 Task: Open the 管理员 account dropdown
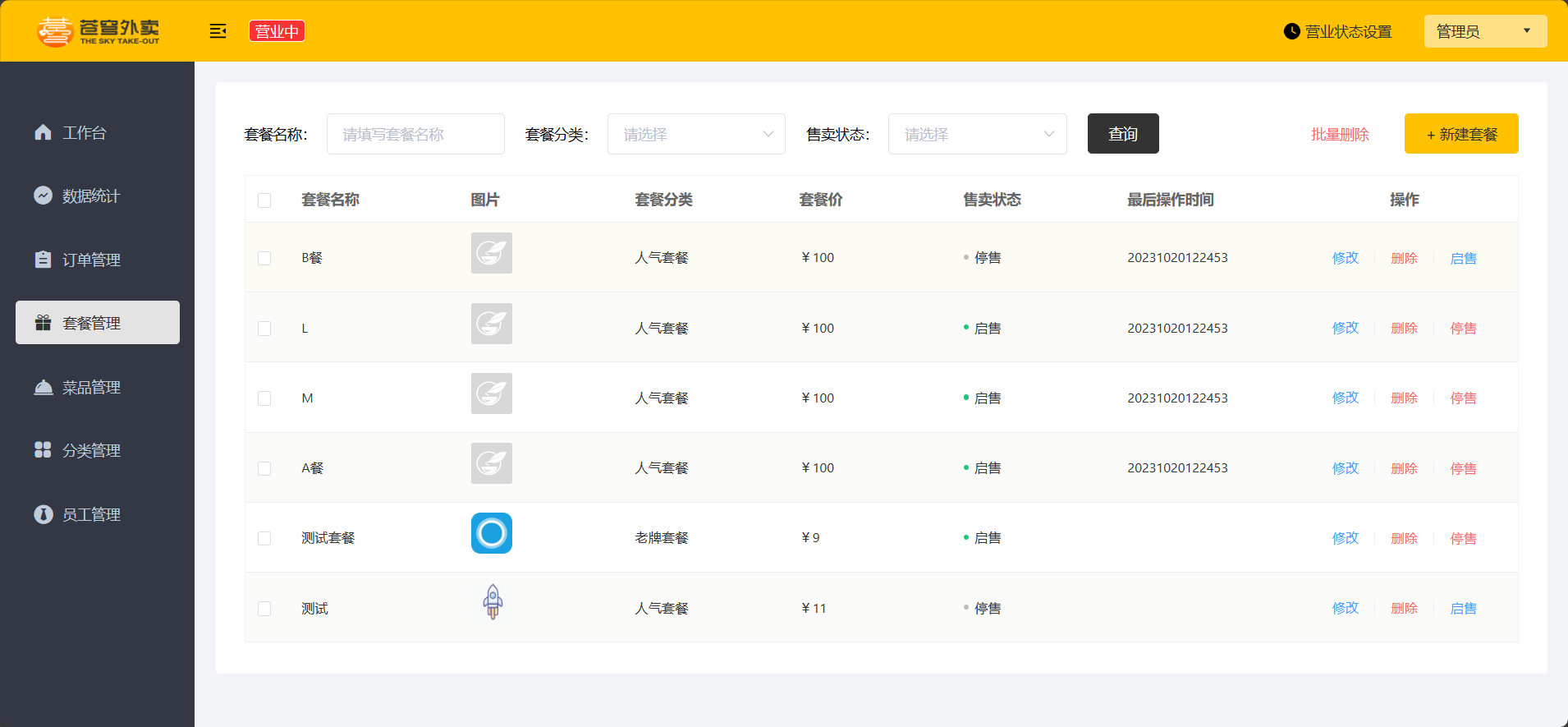tap(1484, 31)
